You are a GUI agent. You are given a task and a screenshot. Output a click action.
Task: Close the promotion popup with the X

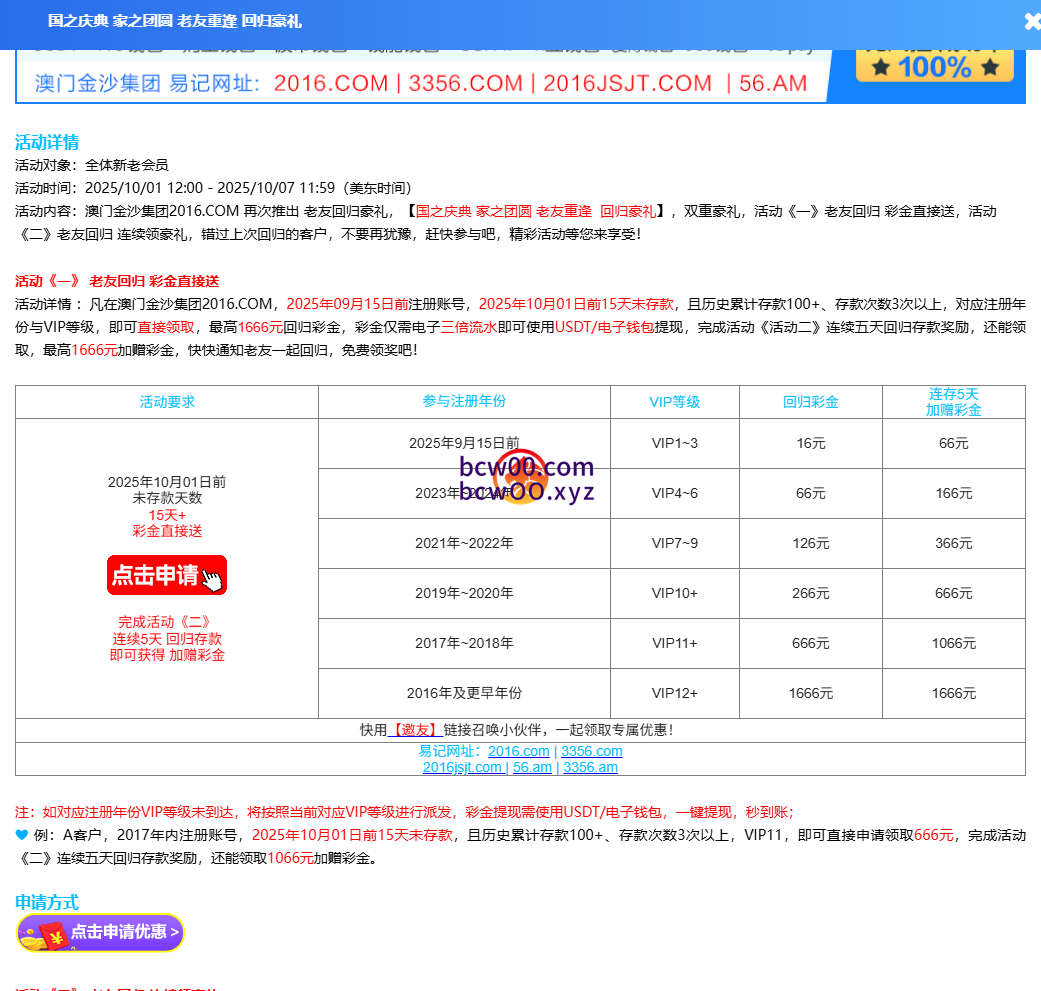tap(1032, 22)
